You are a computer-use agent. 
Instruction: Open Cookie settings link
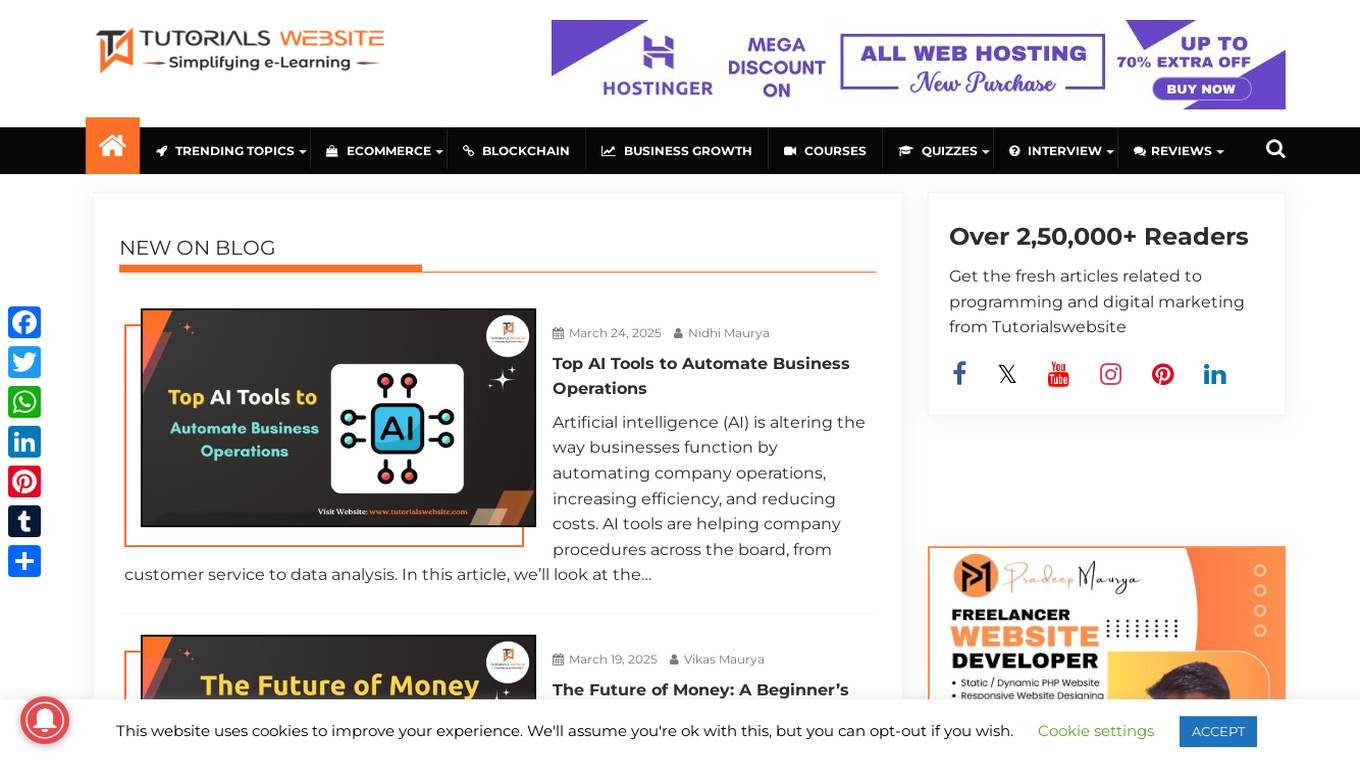1096,731
